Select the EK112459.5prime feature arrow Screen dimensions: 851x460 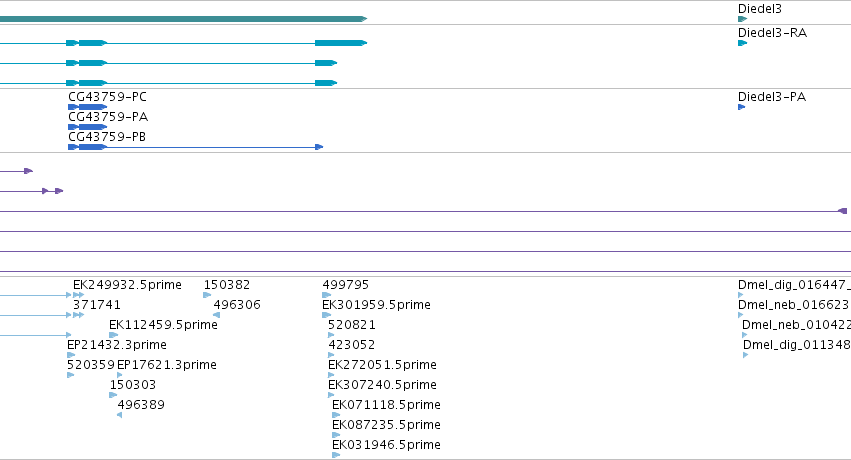point(113,335)
